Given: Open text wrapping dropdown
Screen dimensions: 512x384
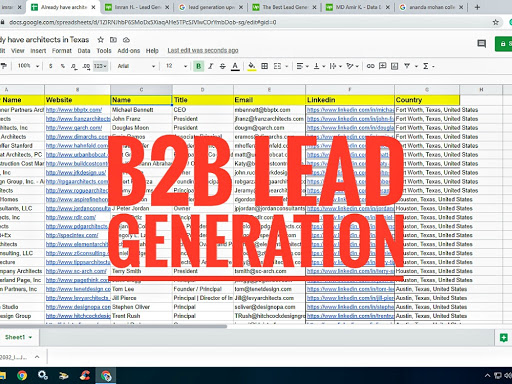Looking at the screenshot, I should point(336,66).
